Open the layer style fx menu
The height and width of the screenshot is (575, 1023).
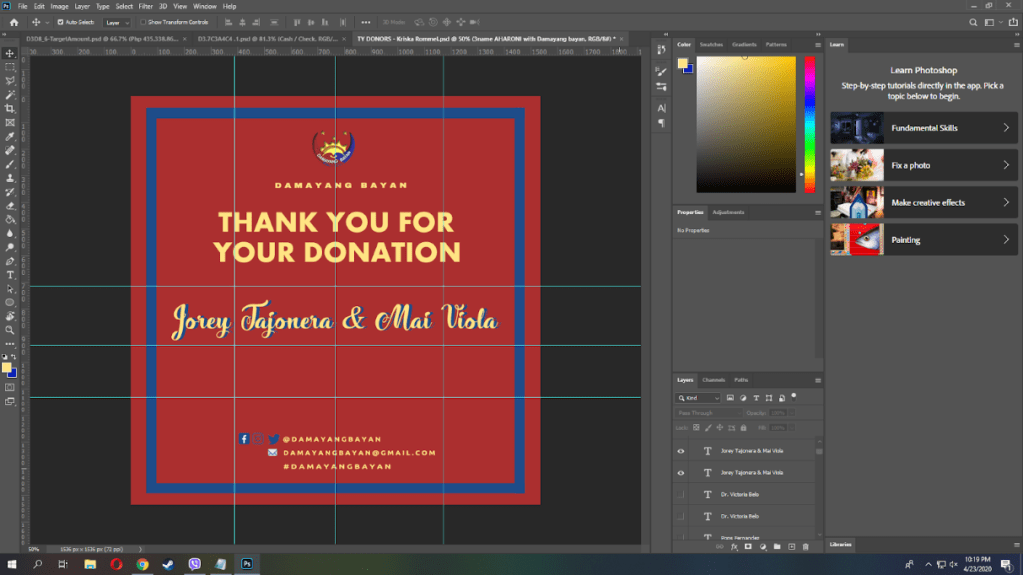733,547
